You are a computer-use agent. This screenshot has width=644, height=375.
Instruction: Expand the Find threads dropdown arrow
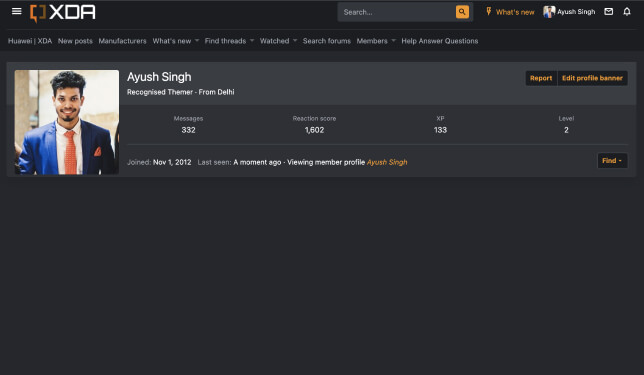(x=252, y=41)
